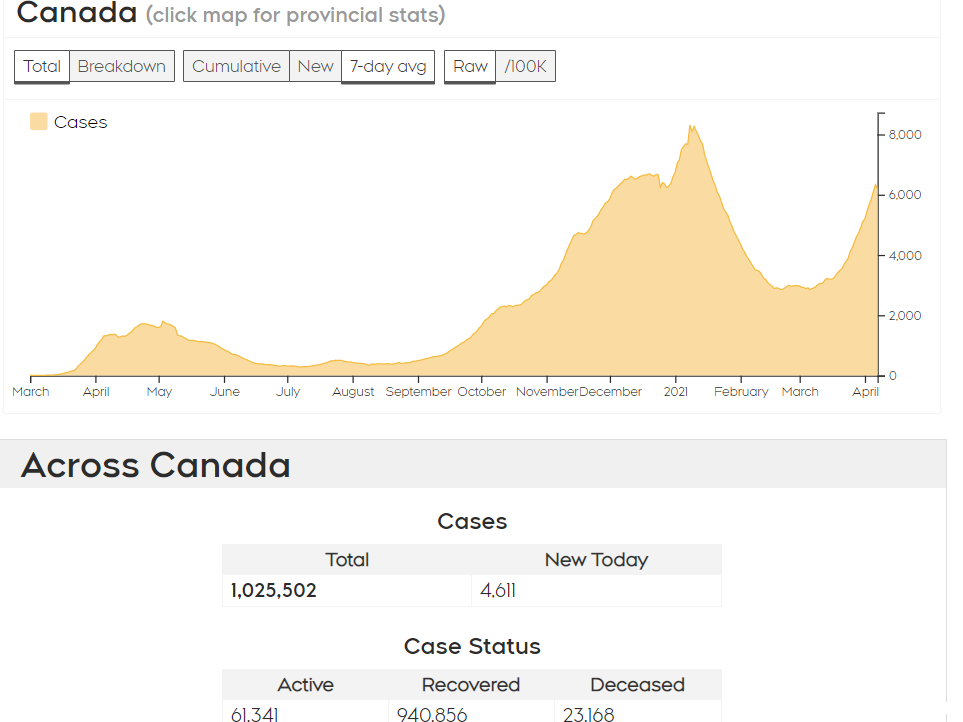Click the New Today value 4,611
The image size is (963, 722).
click(x=498, y=591)
